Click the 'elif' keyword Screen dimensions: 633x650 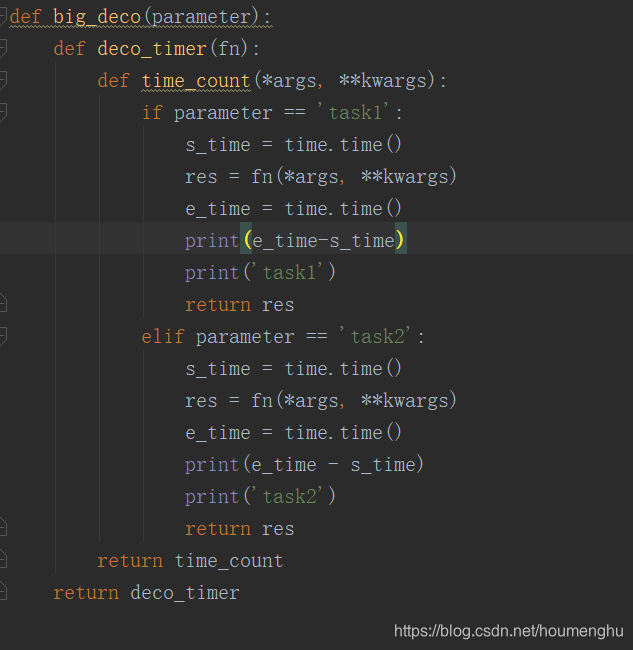tap(162, 336)
